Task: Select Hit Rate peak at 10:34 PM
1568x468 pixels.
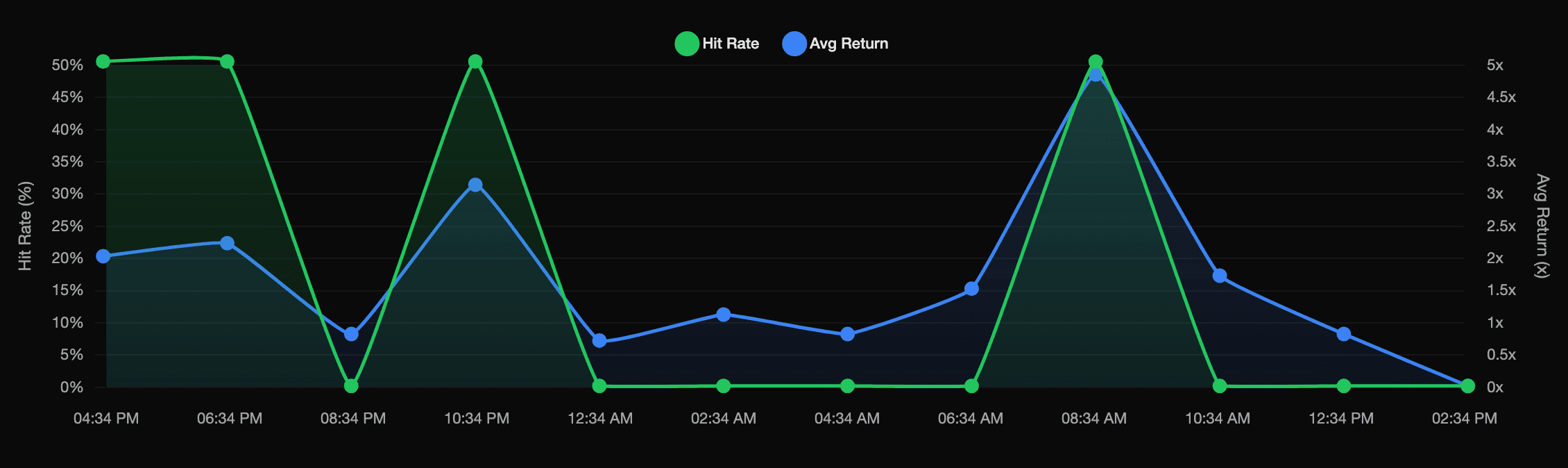Action: (x=475, y=62)
